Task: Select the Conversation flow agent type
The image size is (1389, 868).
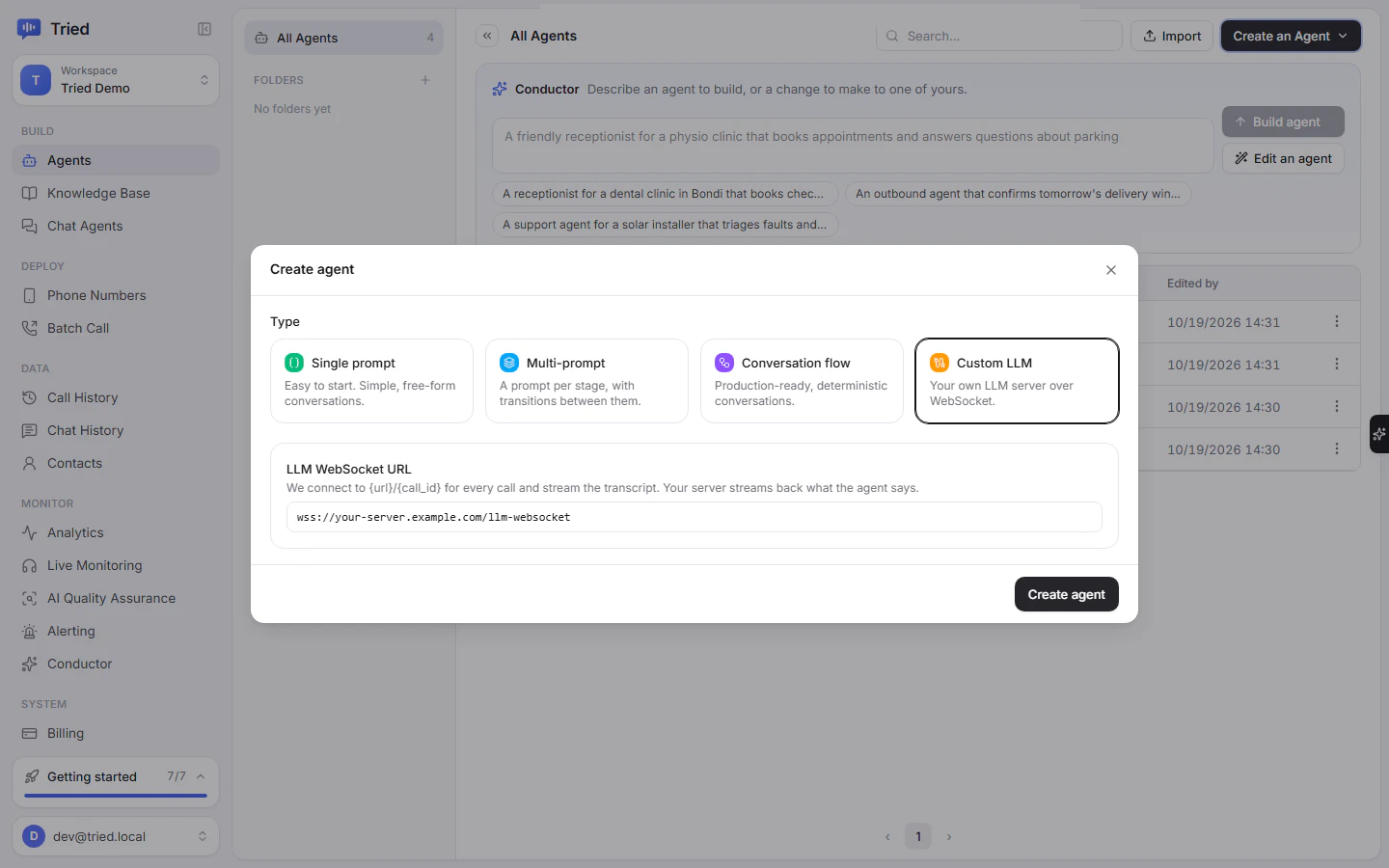Action: (x=802, y=381)
